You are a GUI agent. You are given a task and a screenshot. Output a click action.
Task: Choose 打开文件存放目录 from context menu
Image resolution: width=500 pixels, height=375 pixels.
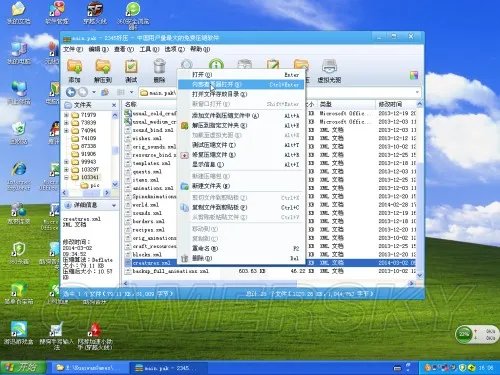point(220,94)
